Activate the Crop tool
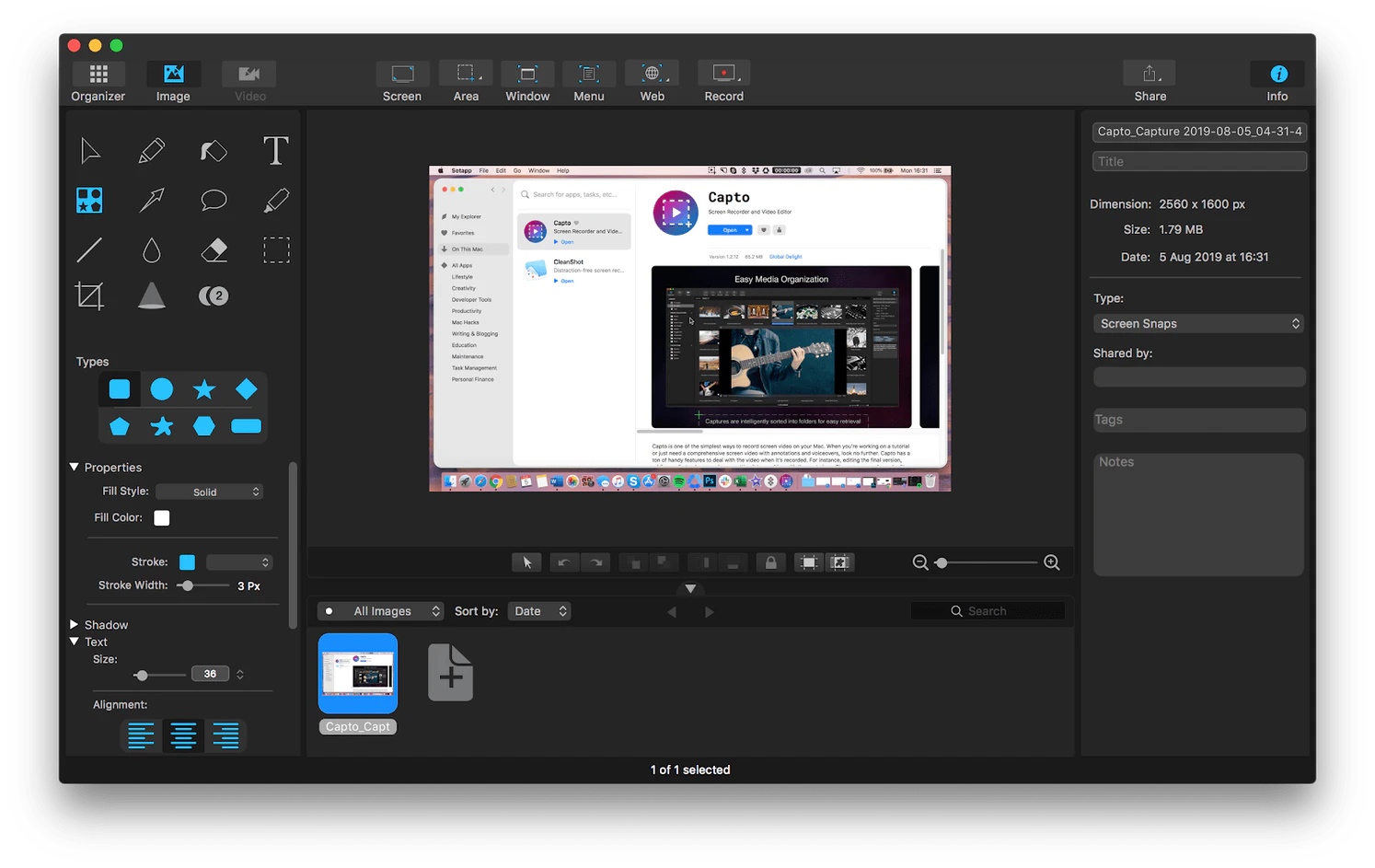Image resolution: width=1375 pixels, height=868 pixels. tap(89, 295)
